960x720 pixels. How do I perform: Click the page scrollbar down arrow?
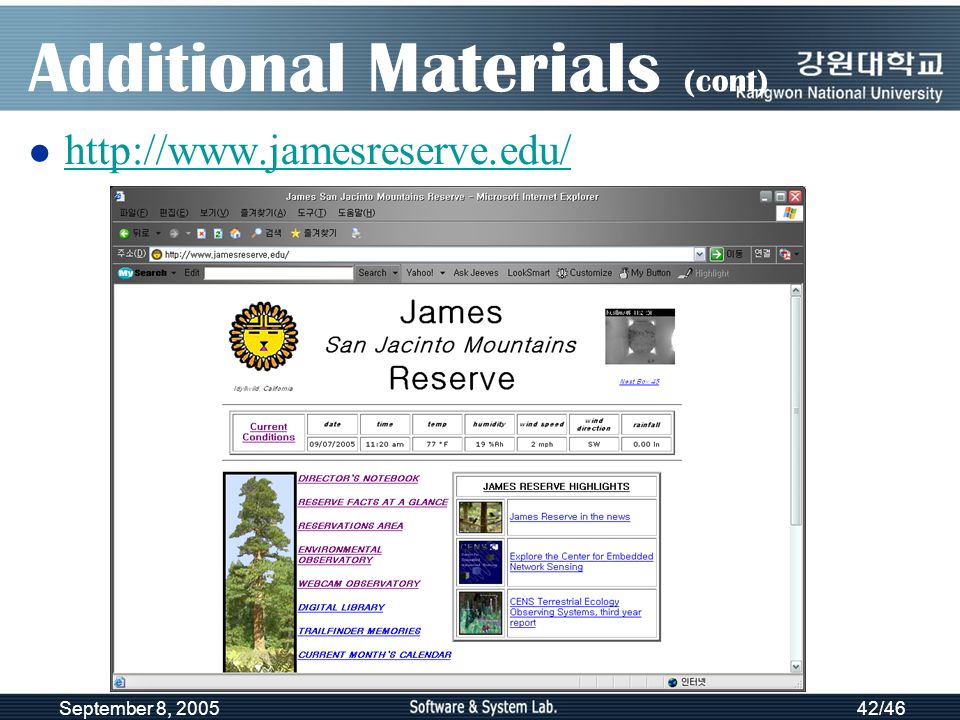[x=796, y=667]
